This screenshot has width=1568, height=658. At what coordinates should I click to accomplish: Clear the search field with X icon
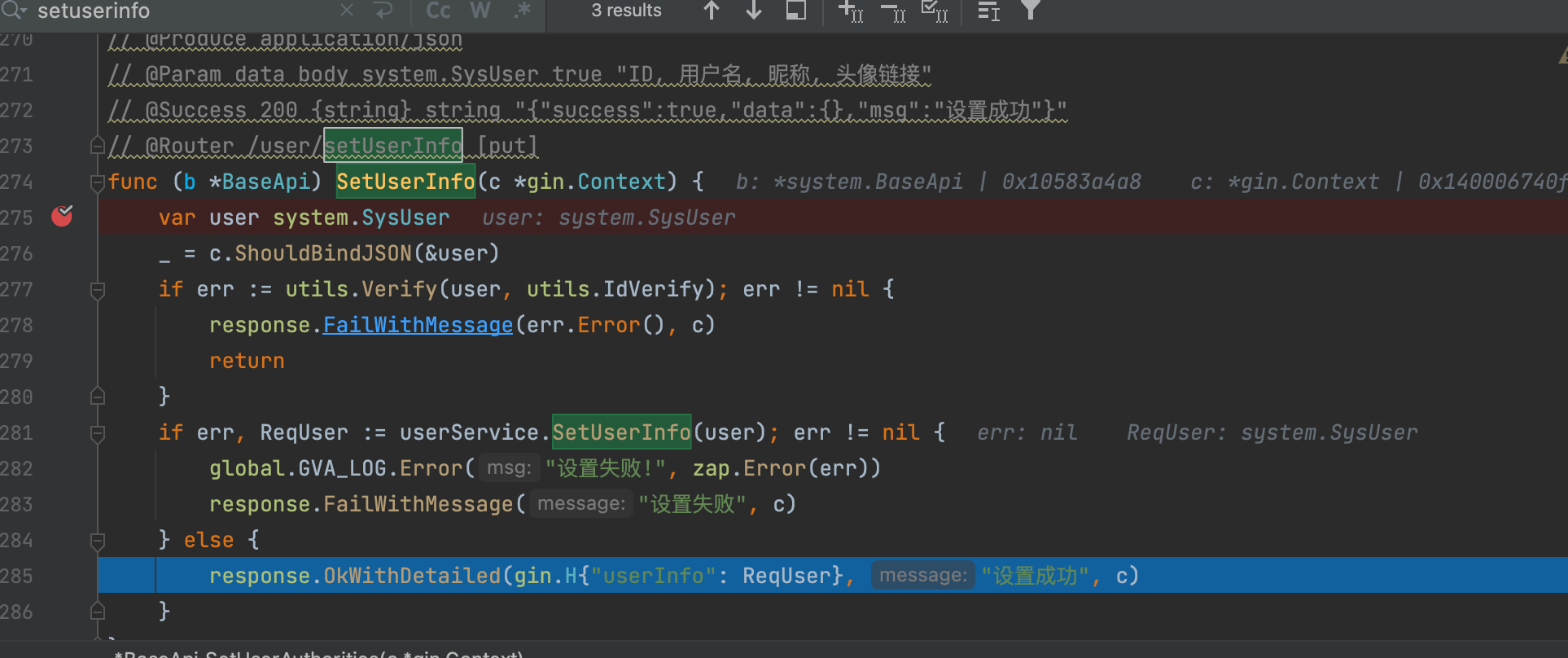tap(347, 11)
